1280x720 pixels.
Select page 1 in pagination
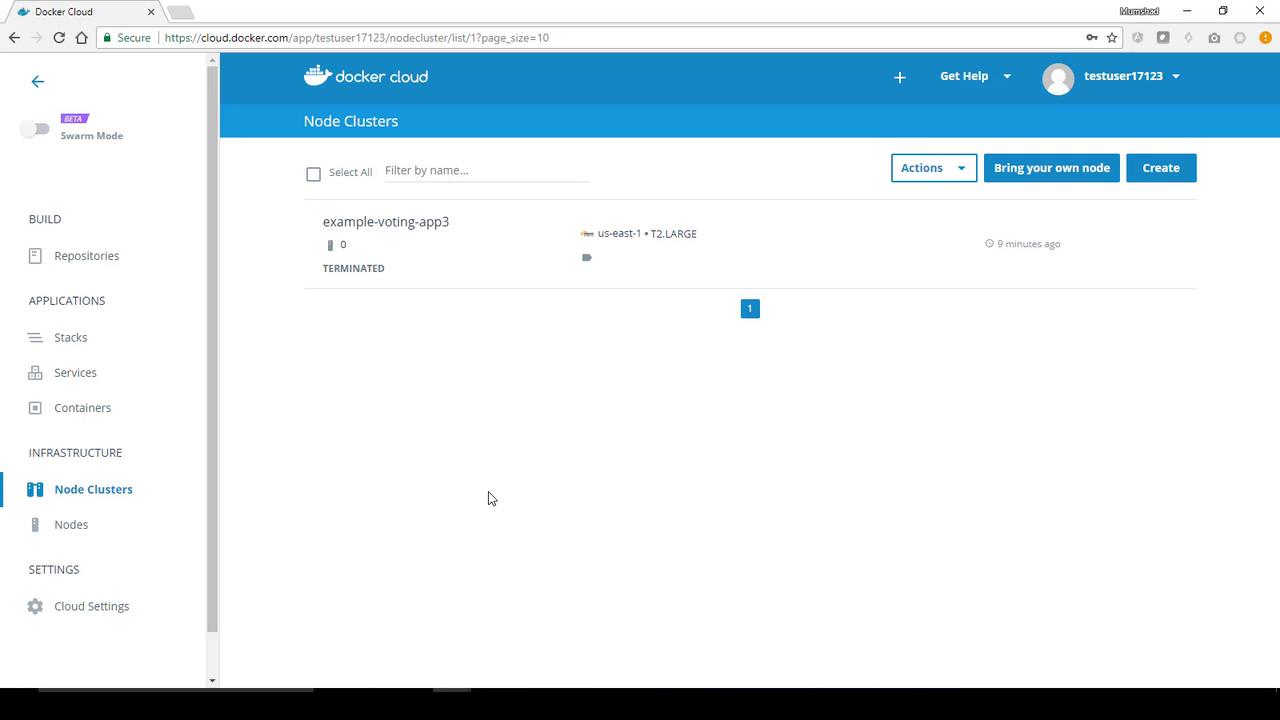(x=750, y=309)
